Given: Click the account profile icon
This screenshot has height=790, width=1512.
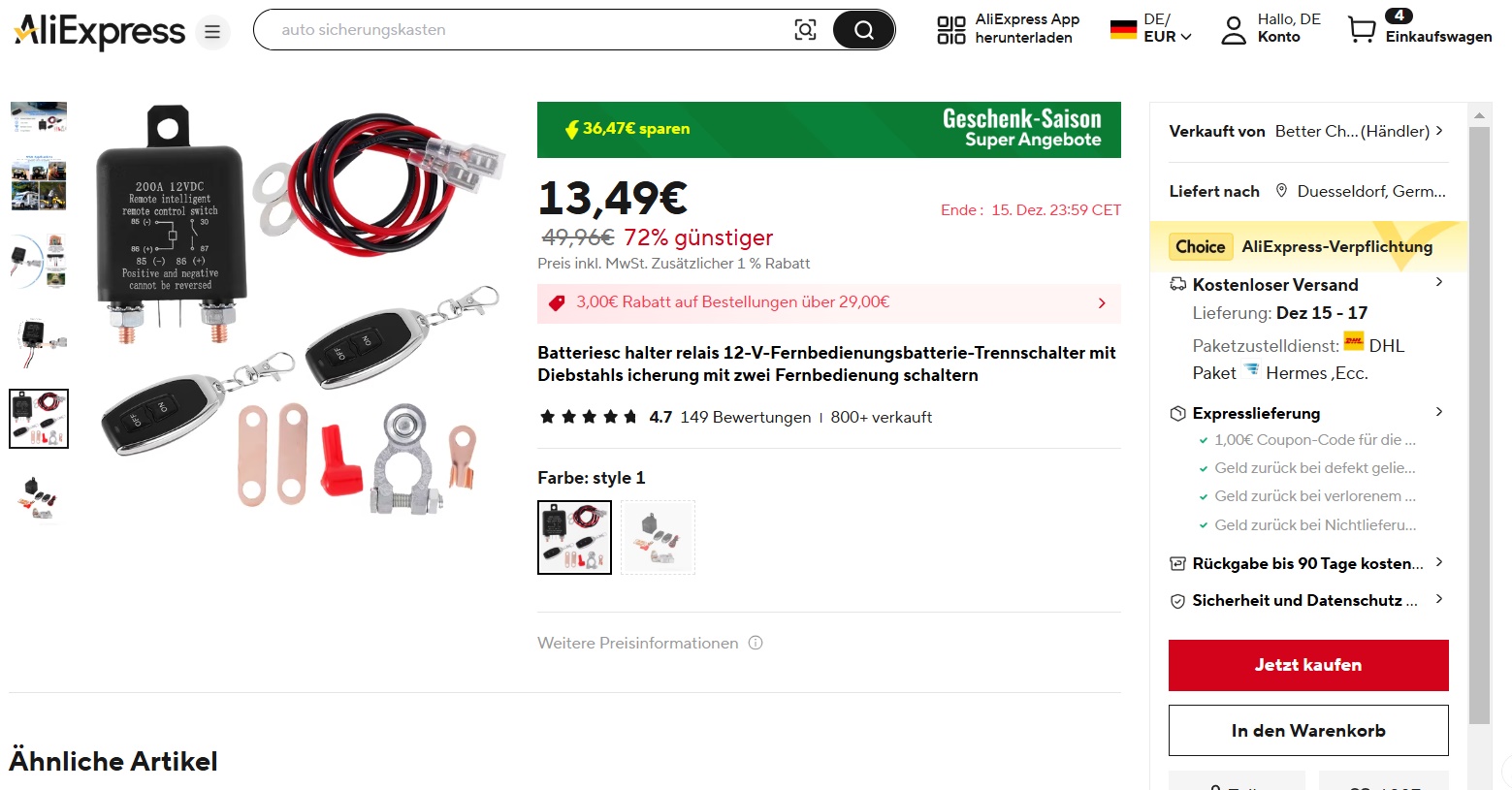Looking at the screenshot, I should click(1234, 30).
